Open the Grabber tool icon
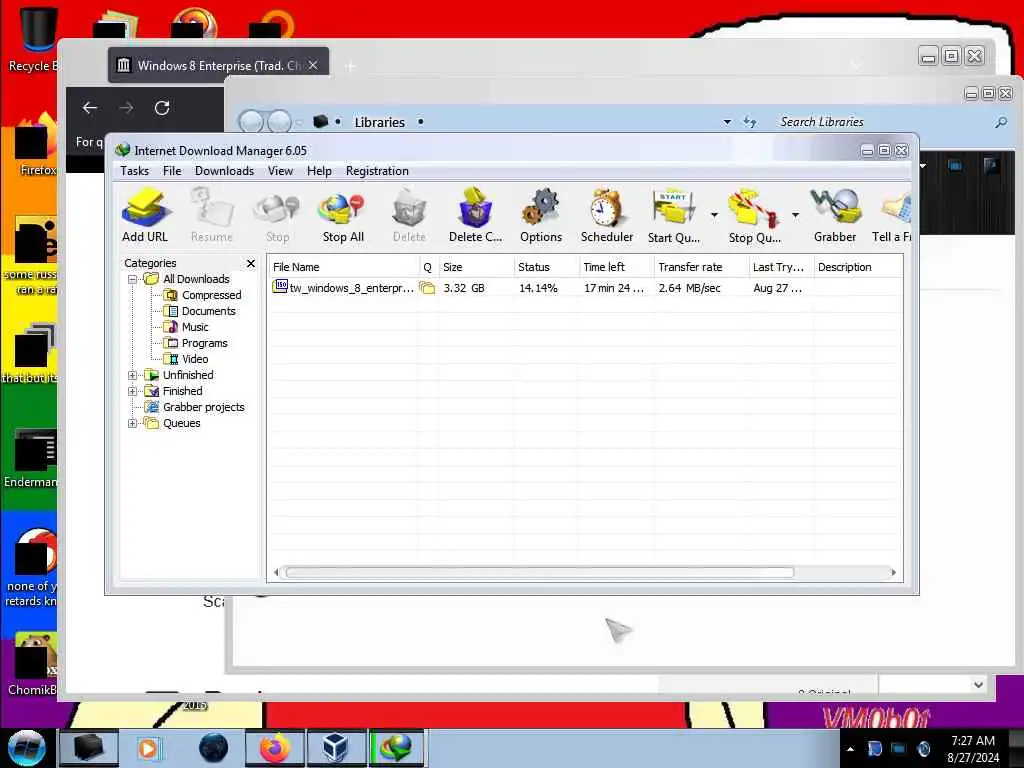 point(835,216)
